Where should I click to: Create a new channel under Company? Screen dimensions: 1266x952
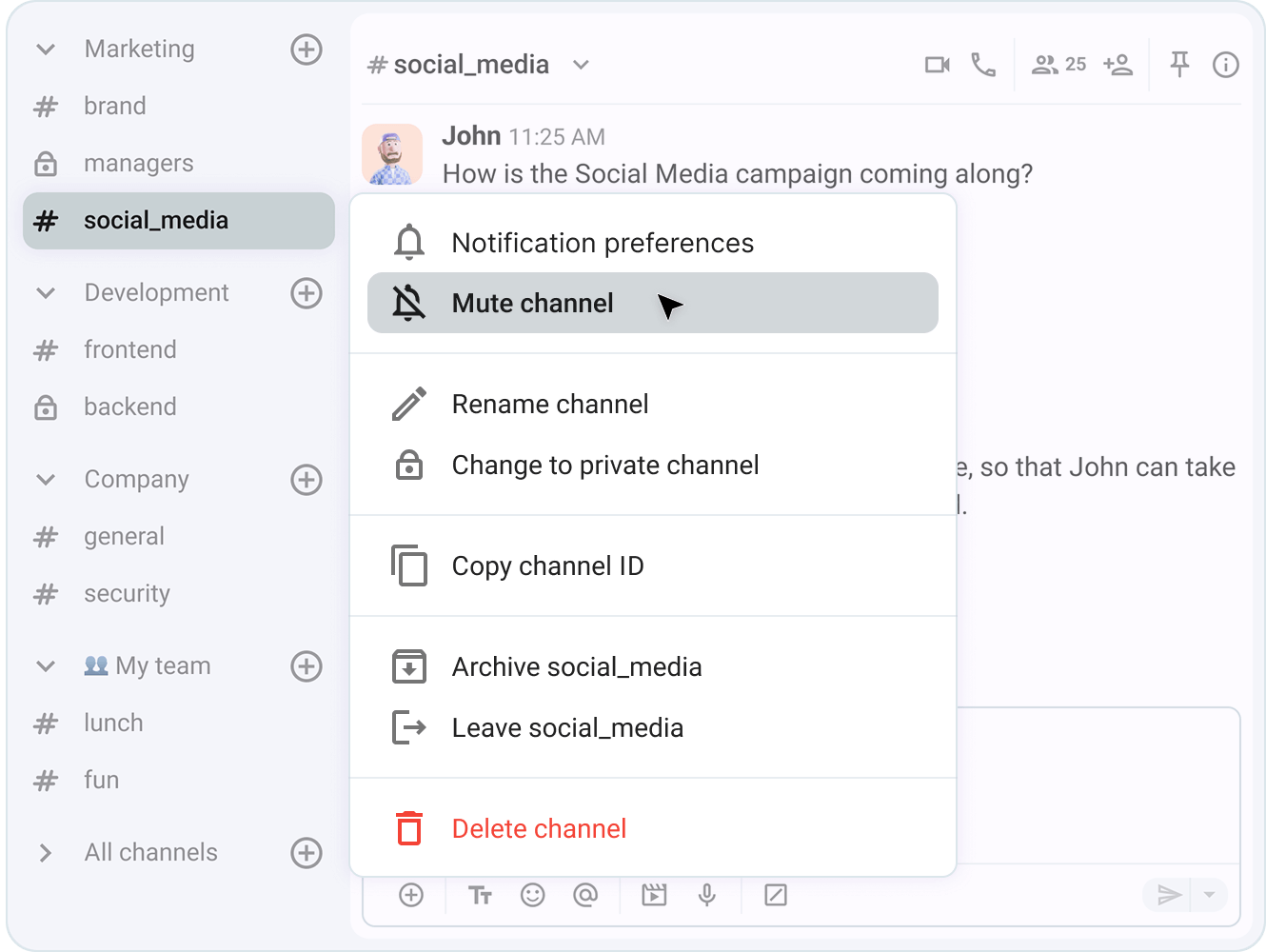[306, 480]
